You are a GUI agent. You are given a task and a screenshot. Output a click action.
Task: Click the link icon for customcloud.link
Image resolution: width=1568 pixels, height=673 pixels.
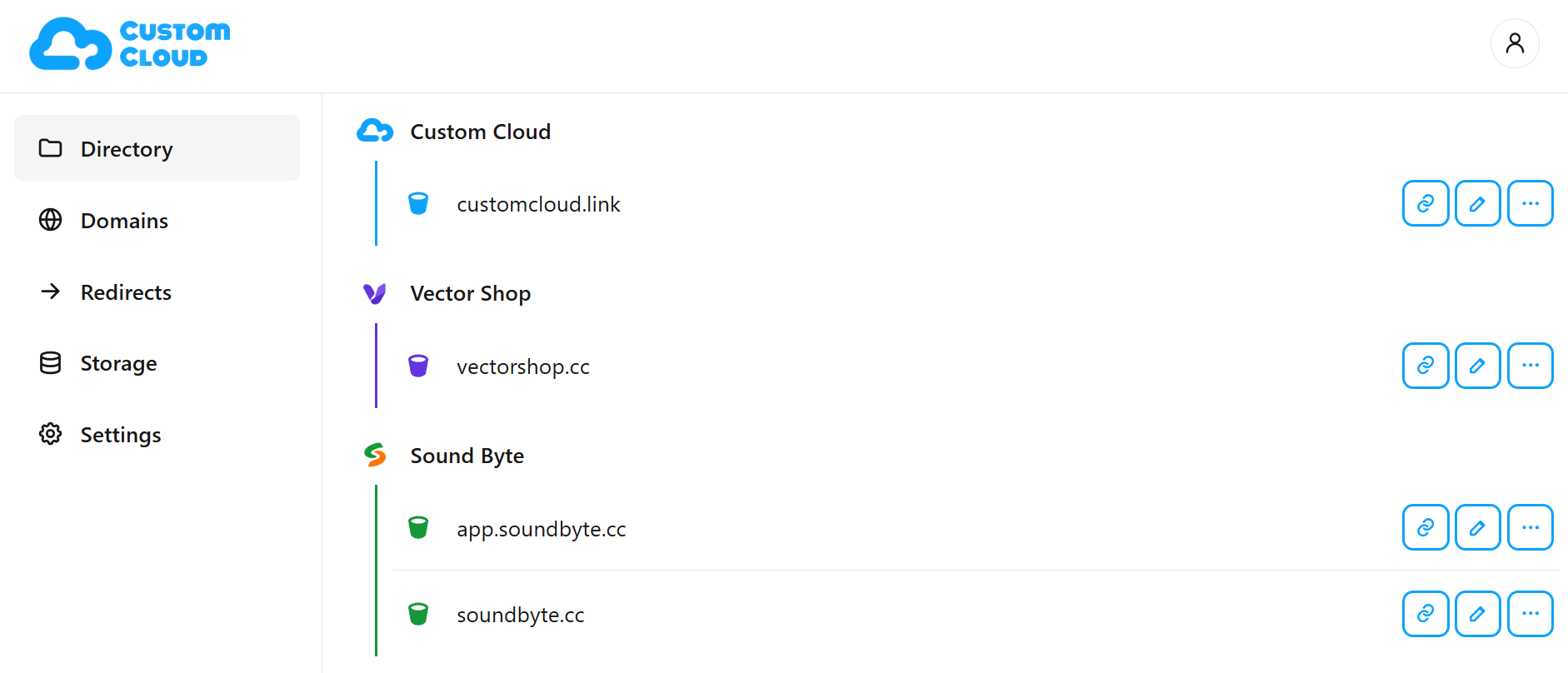tap(1426, 203)
